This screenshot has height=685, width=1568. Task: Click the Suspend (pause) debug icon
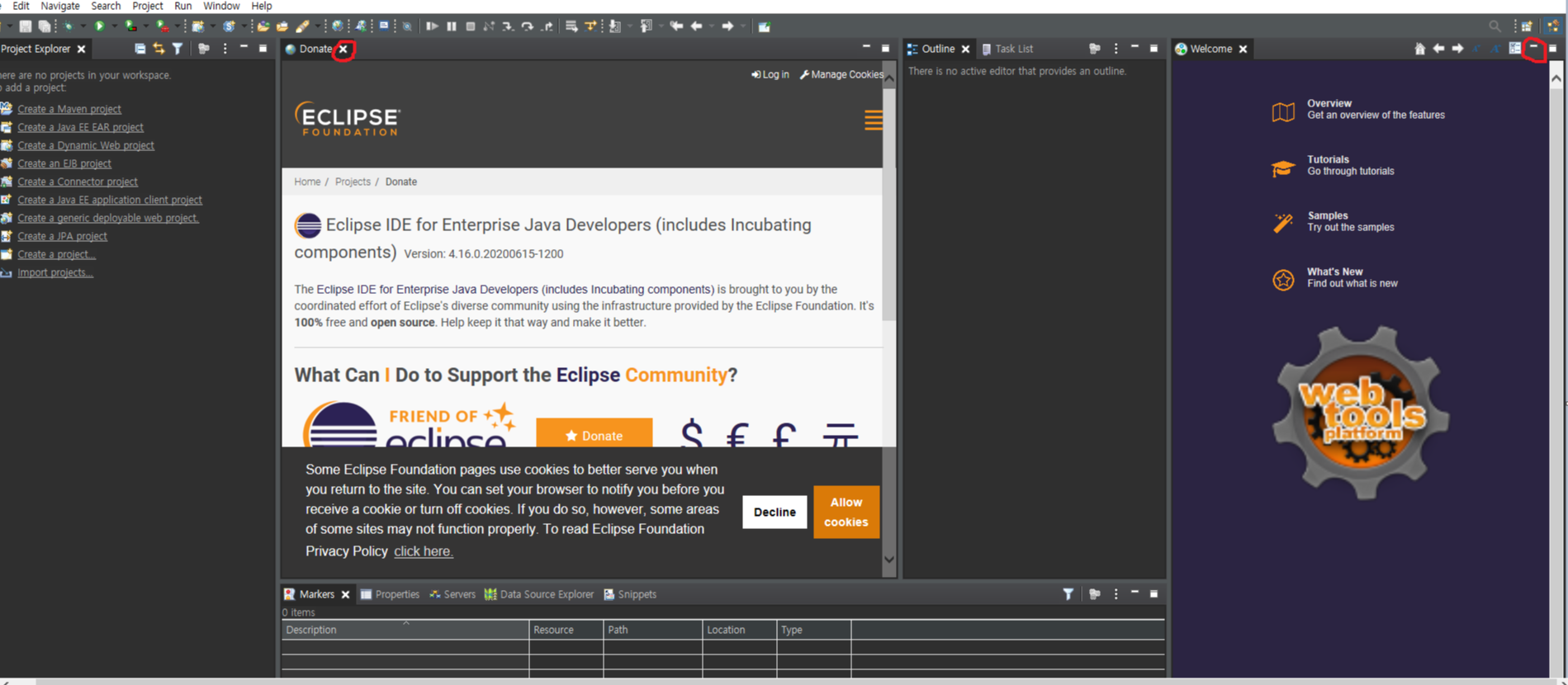tap(451, 26)
